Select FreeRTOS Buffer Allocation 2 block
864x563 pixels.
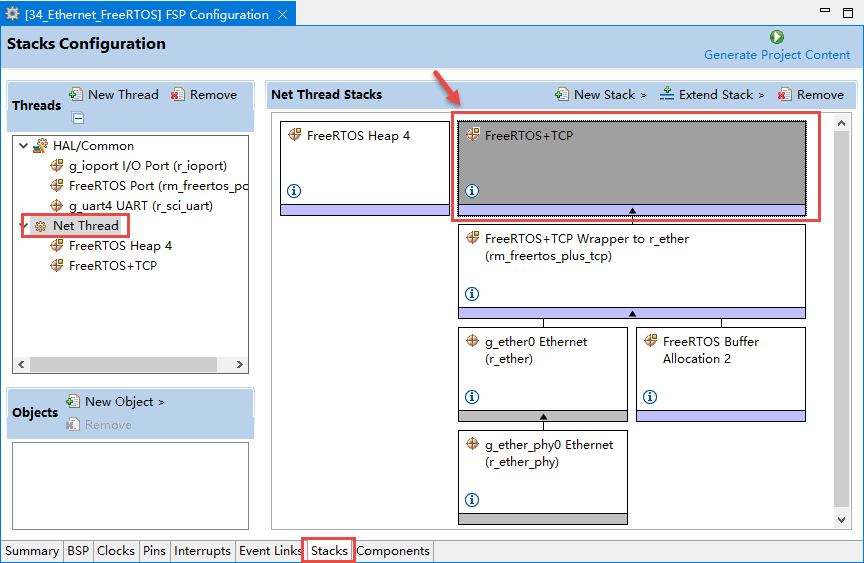721,374
